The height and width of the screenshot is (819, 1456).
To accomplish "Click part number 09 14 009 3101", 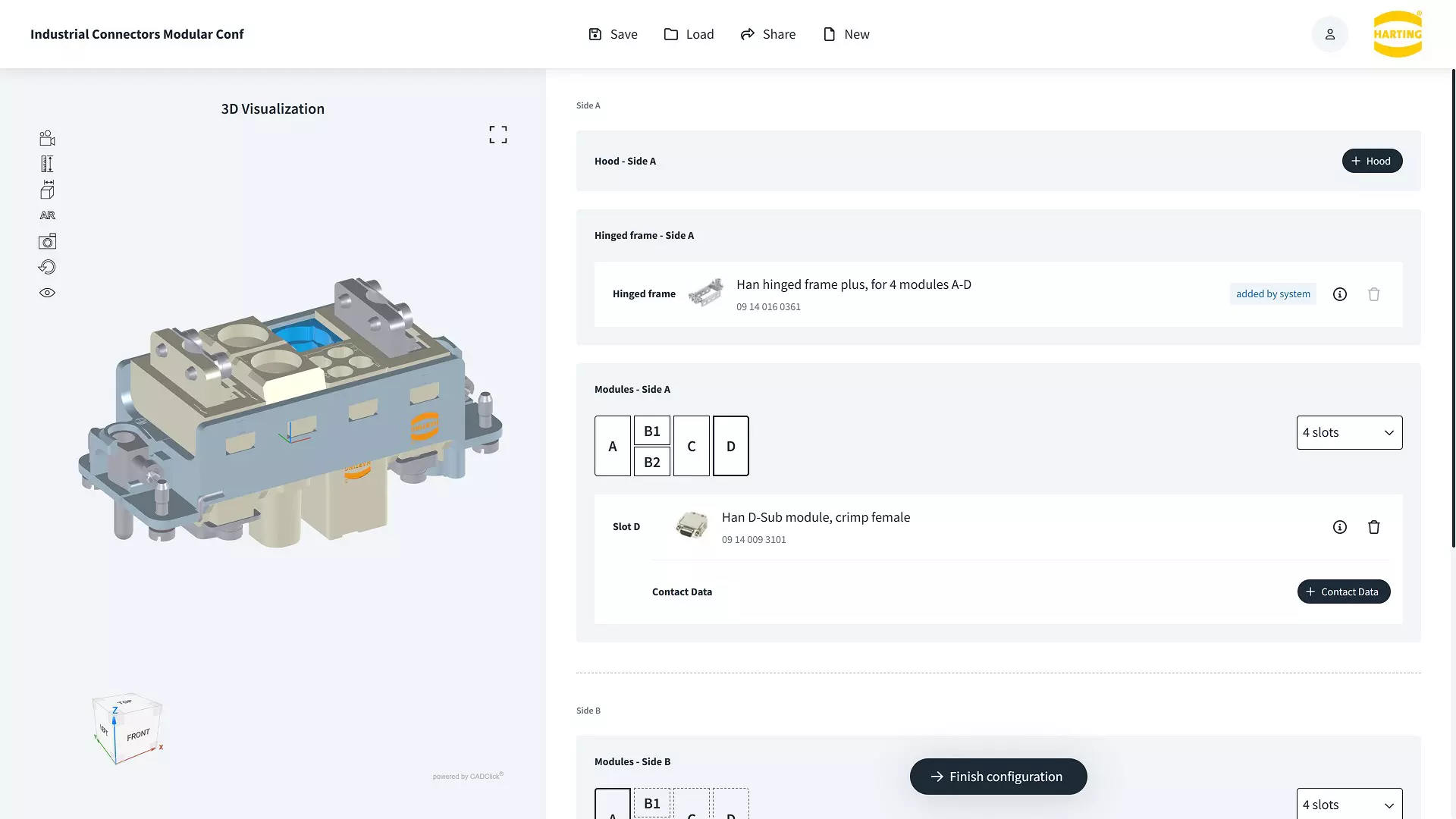I will [x=754, y=540].
